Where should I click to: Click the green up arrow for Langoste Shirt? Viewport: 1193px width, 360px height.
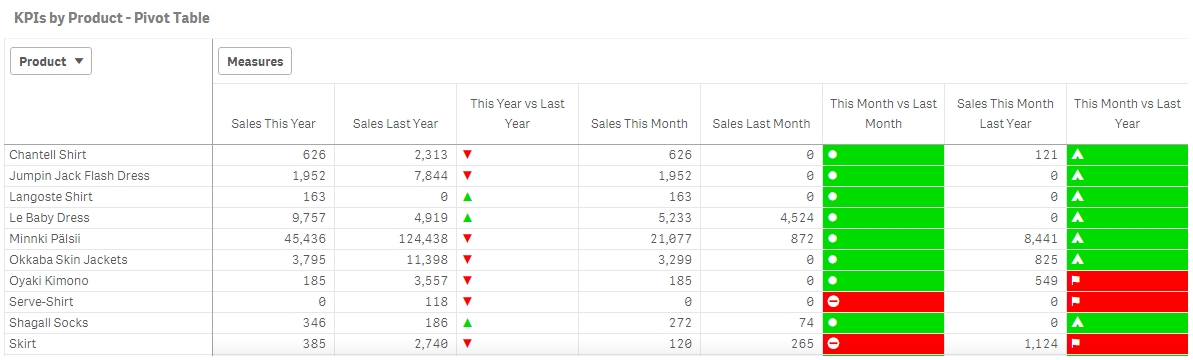(468, 196)
